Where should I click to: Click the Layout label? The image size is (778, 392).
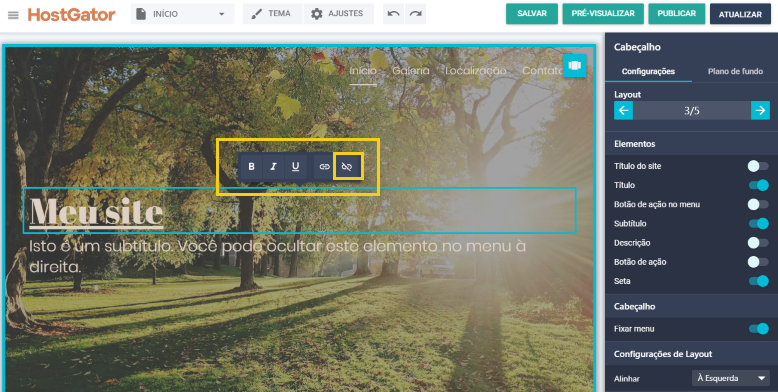coord(627,94)
